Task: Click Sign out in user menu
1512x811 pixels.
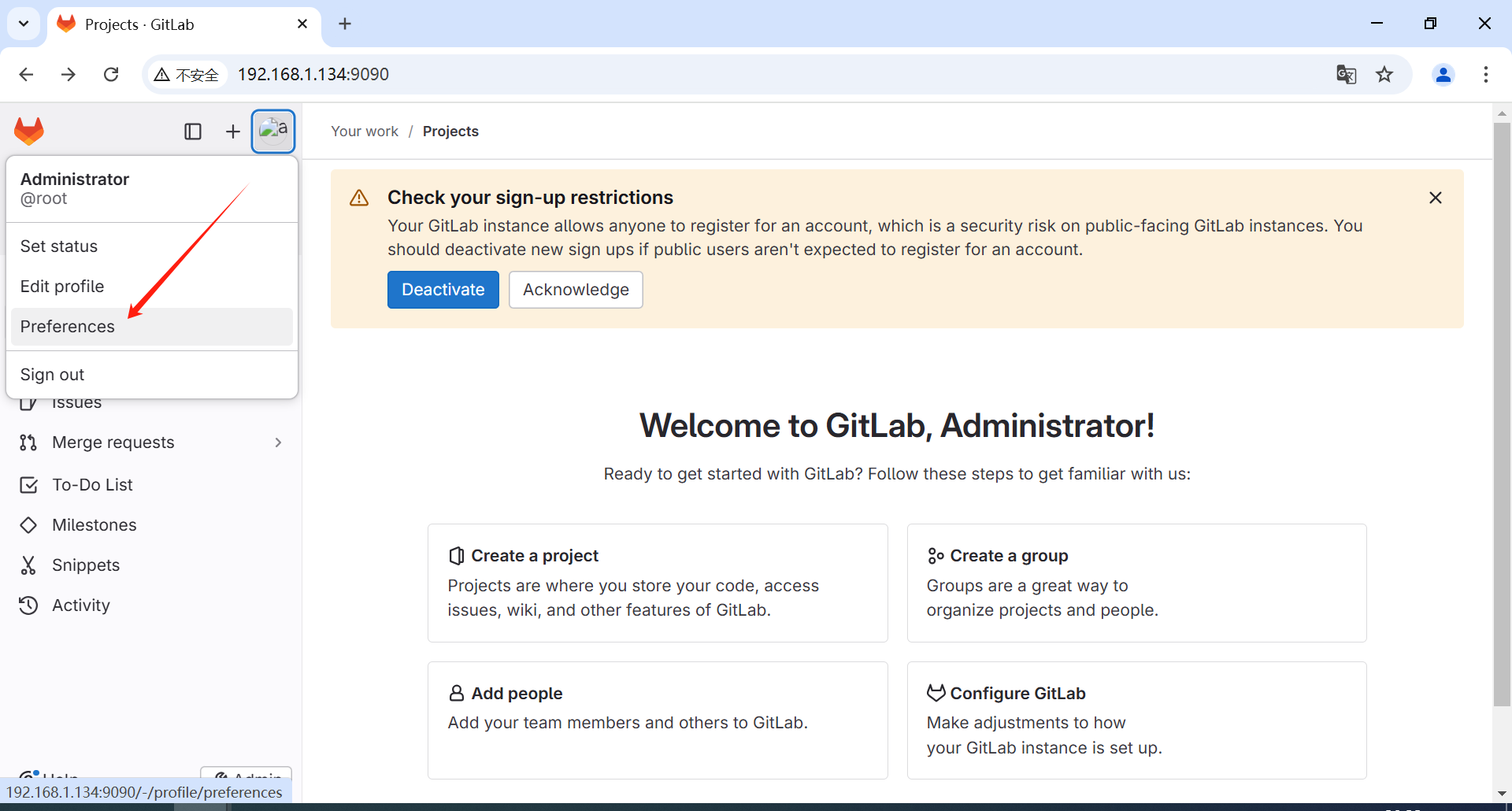Action: [151, 375]
